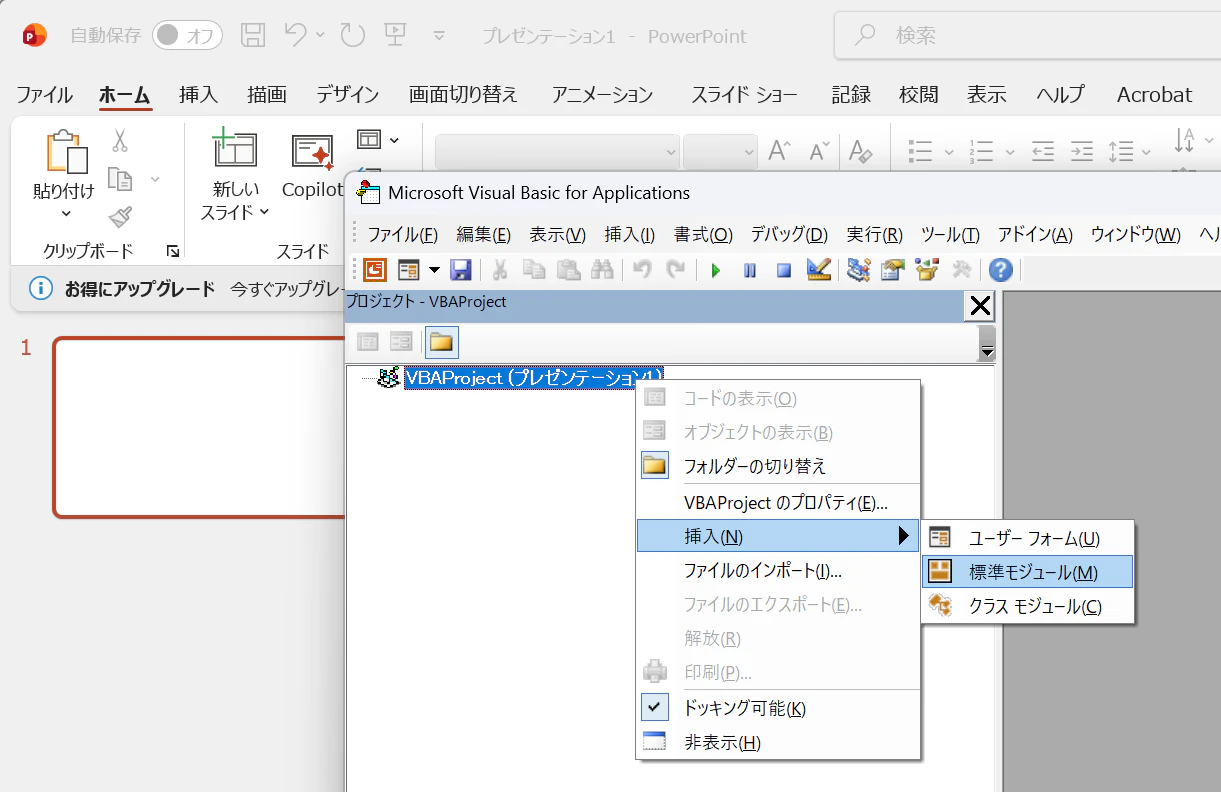This screenshot has height=792, width=1221.
Task: Open VBA ツール(T) menu
Action: coord(950,235)
